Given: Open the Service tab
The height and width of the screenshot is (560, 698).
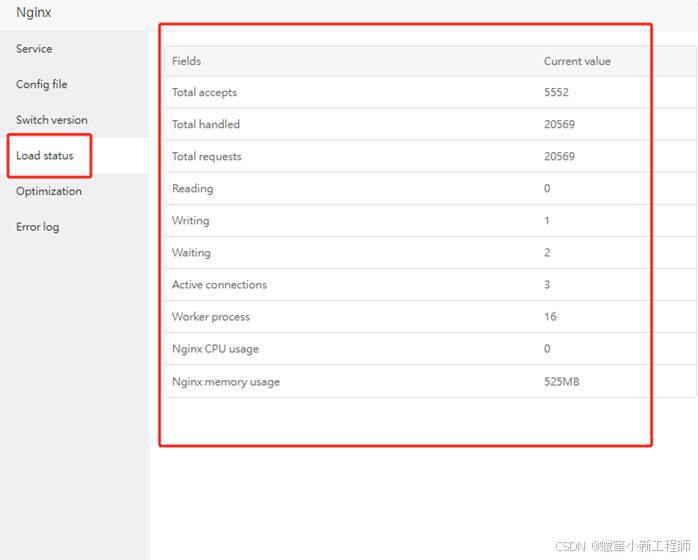Looking at the screenshot, I should click(34, 49).
